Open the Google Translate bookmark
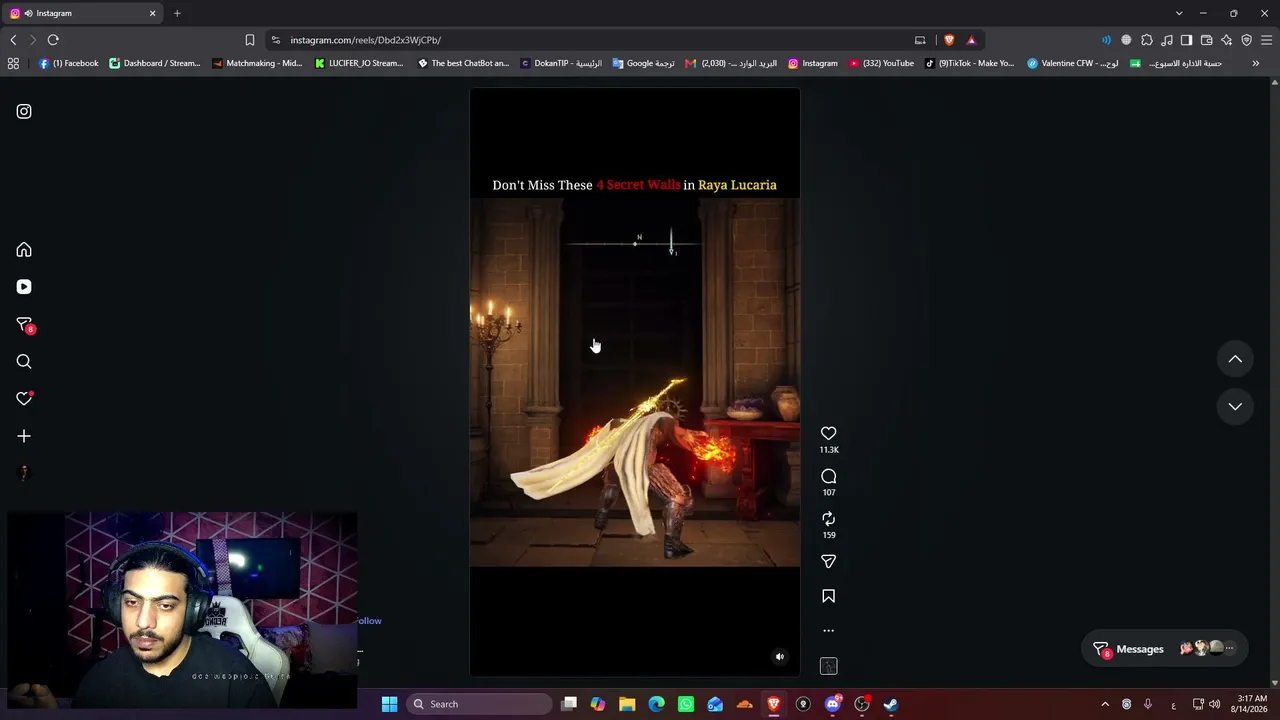This screenshot has width=1280, height=720. [x=643, y=63]
